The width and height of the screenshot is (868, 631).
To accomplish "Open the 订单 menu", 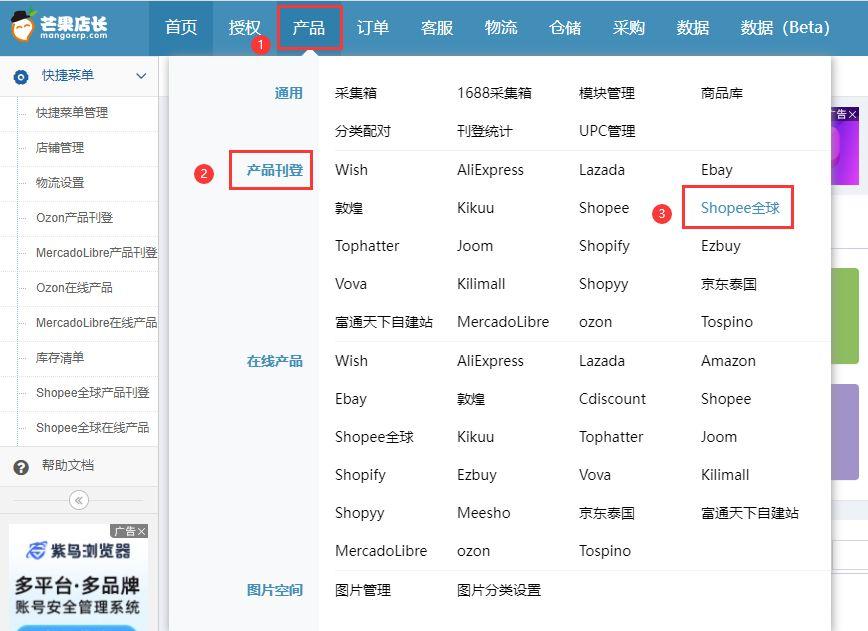I will pos(373,27).
